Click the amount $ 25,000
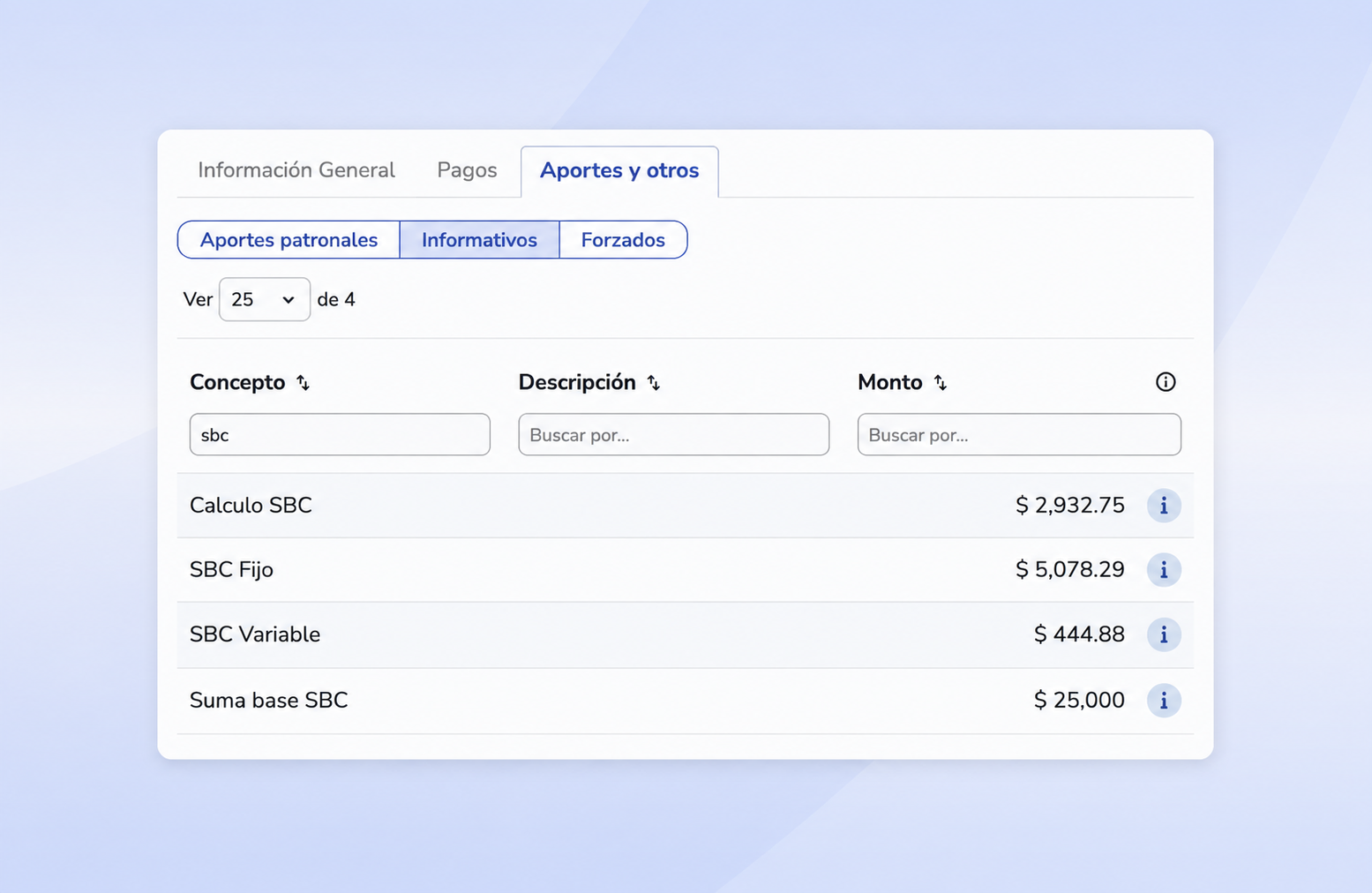Image resolution: width=1372 pixels, height=893 pixels. coord(1080,701)
